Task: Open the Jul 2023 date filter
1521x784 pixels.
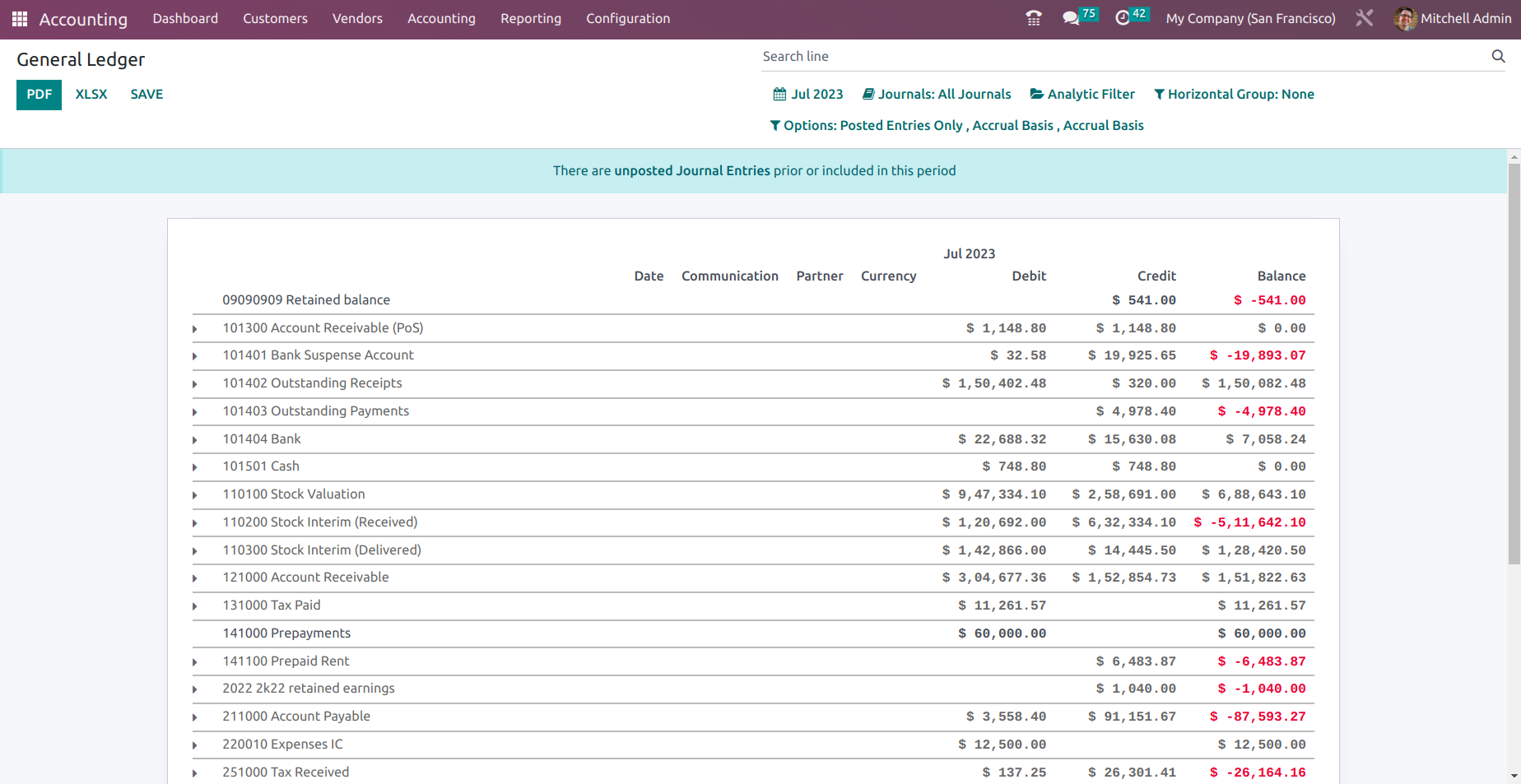Action: pyautogui.click(x=808, y=95)
